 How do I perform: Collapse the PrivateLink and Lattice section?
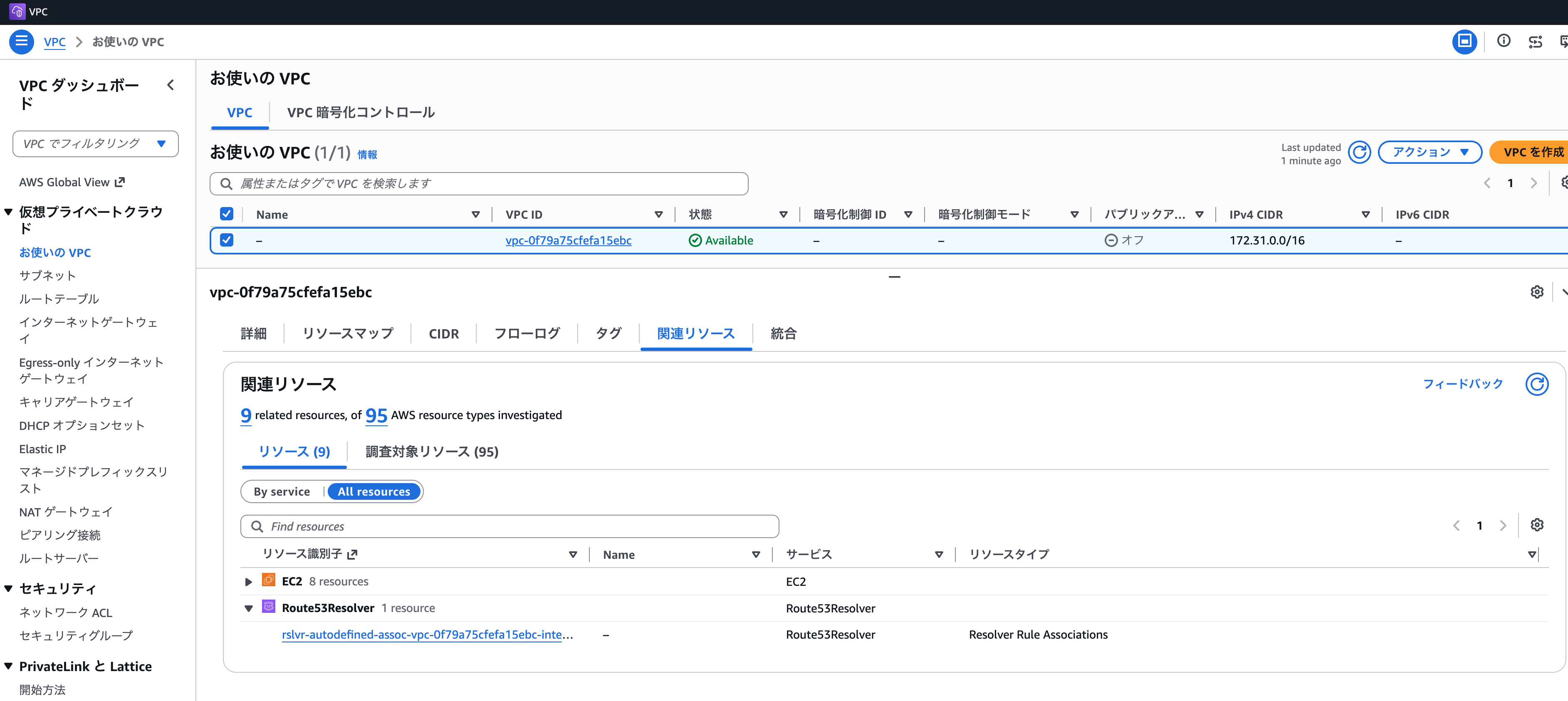click(x=8, y=666)
